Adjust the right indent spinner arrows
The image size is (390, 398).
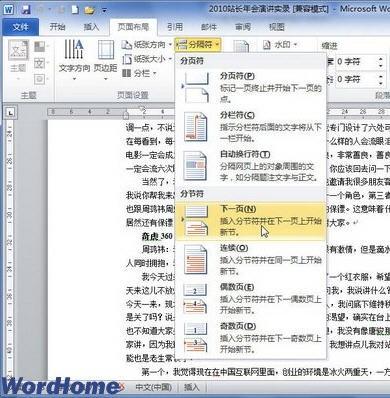coord(380,79)
